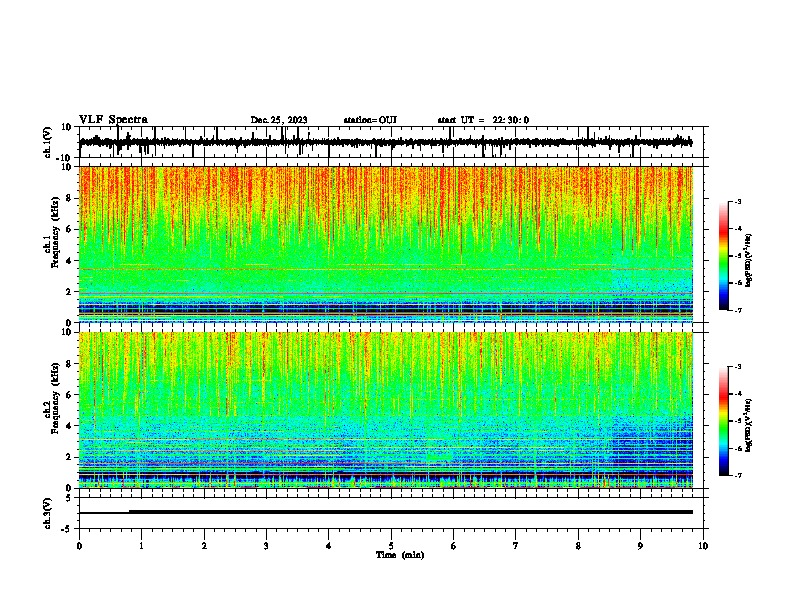Image resolution: width=792 pixels, height=612 pixels.
Task: Click the ch.1 "Frequency (kHz)" axis label
Action: 54,232
